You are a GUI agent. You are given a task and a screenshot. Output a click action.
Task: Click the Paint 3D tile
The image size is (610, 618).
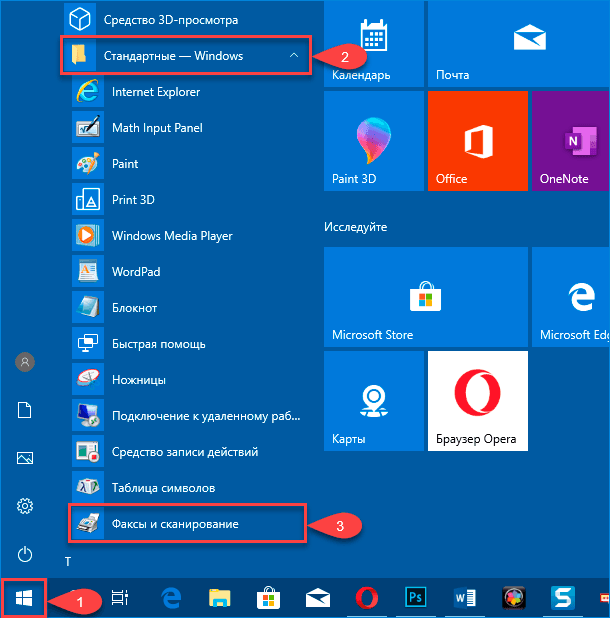[x=372, y=142]
